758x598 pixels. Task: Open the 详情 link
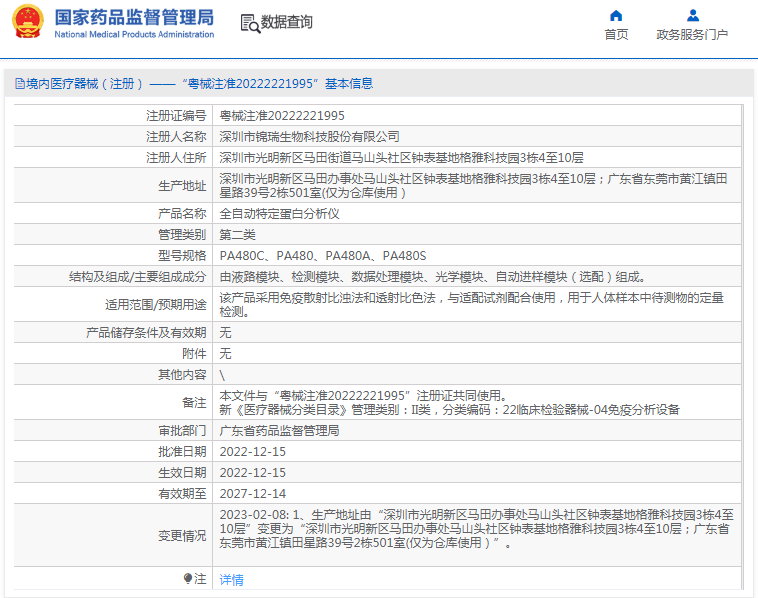coord(232,579)
